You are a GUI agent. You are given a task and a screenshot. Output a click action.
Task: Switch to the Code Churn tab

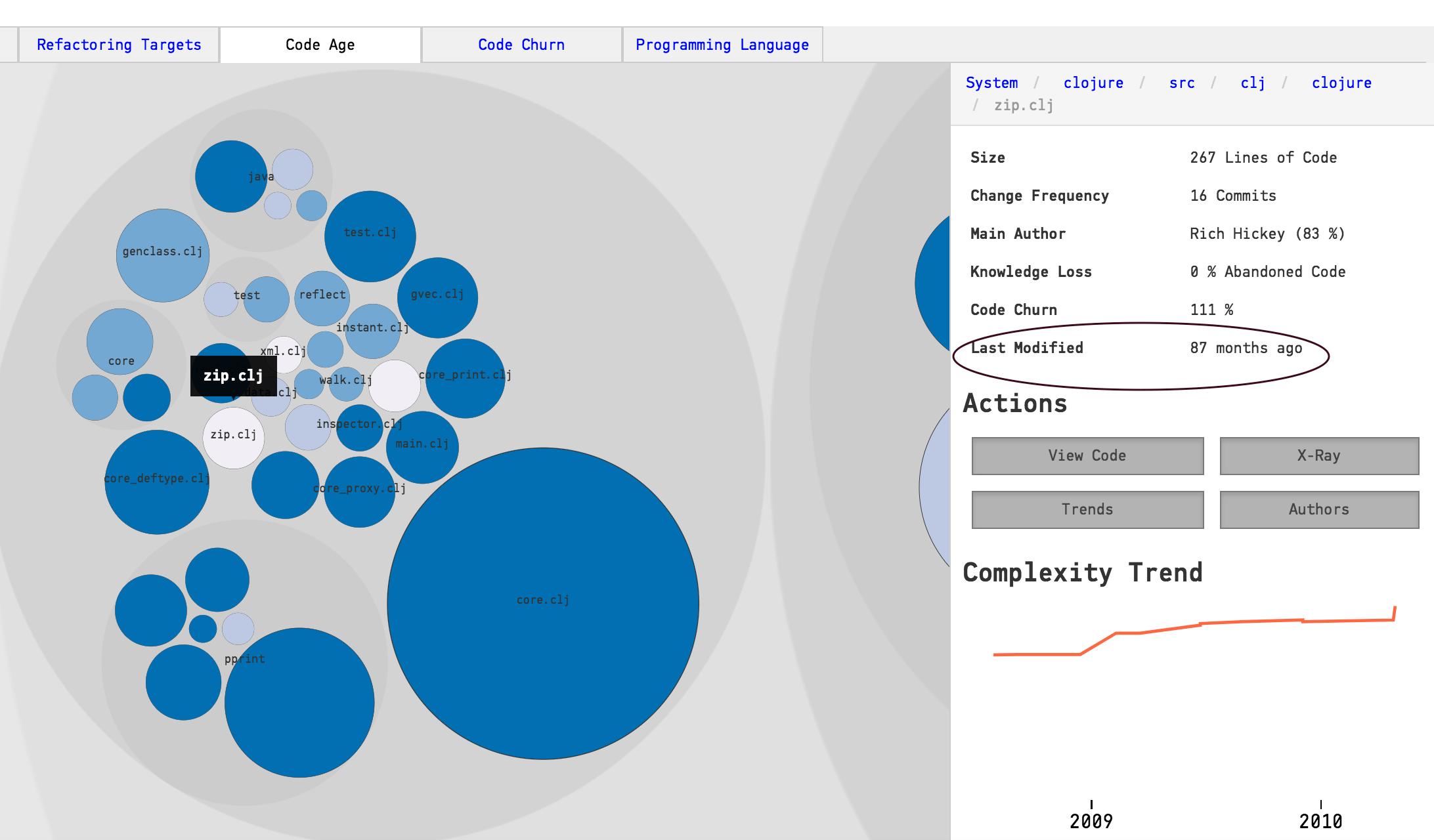521,45
